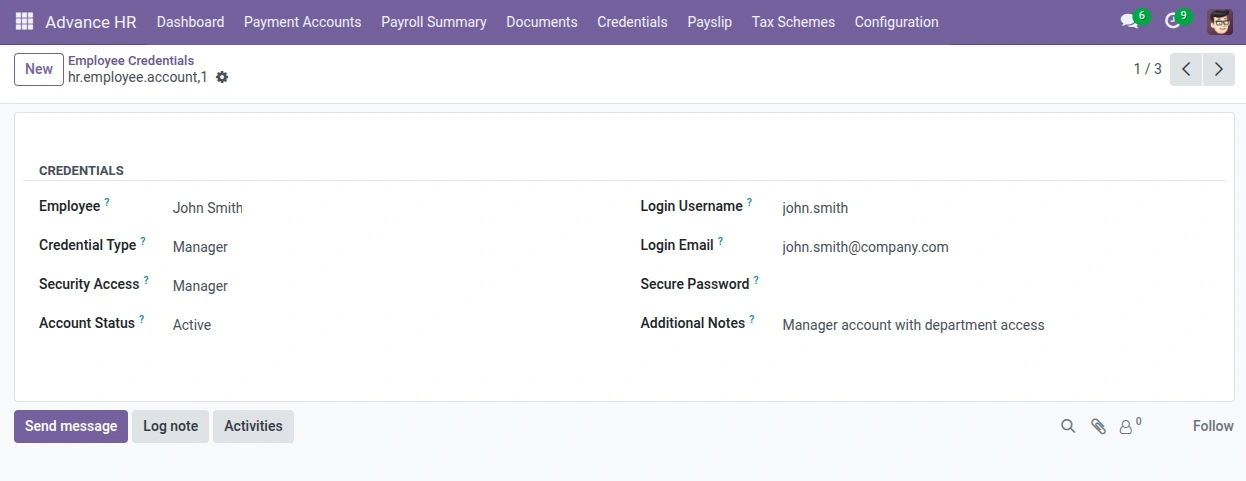Click help tooltip next to Login Username

point(749,202)
